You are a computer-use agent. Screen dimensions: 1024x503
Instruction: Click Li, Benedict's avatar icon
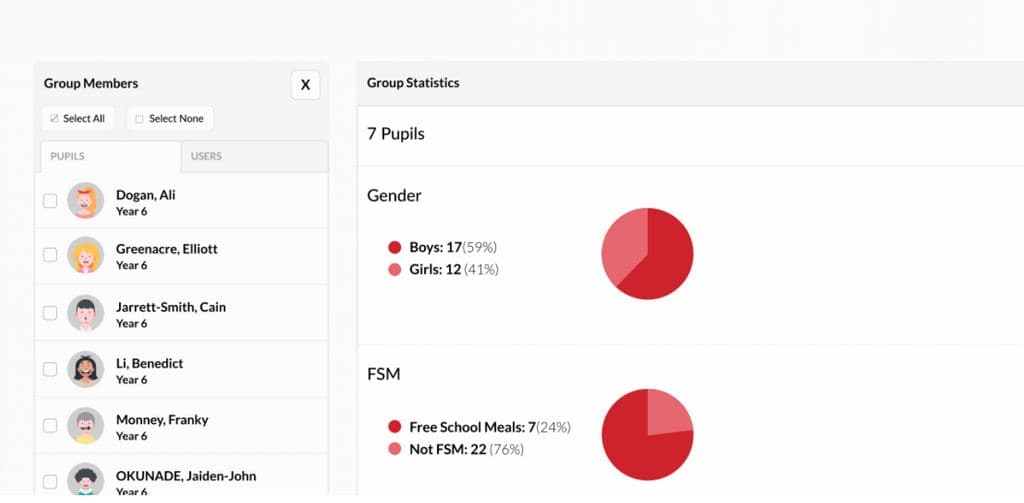pyautogui.click(x=86, y=369)
